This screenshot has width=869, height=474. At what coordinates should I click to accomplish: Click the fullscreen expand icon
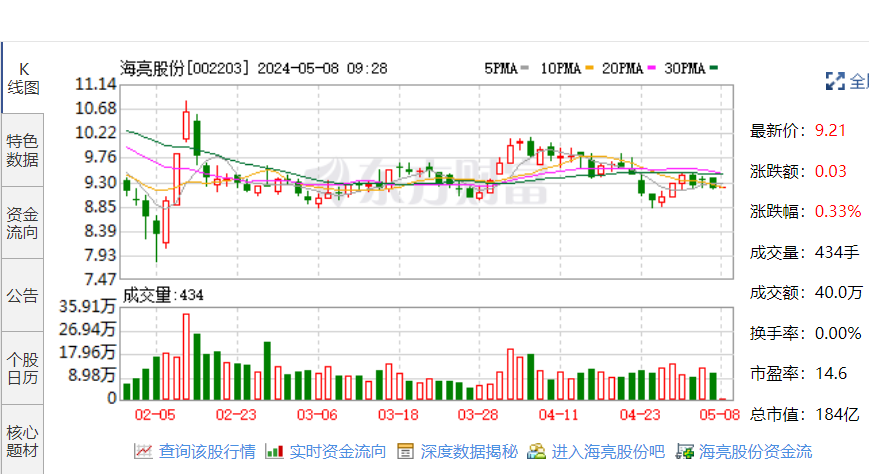(835, 81)
